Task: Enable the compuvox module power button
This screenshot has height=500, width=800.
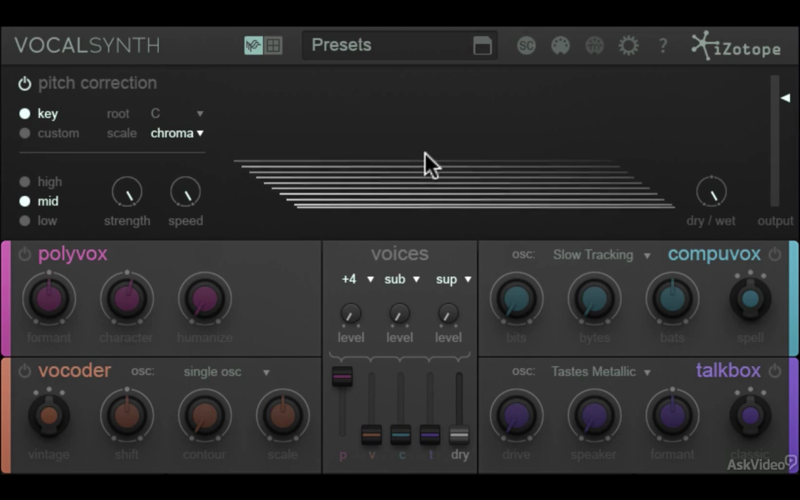Action: pyautogui.click(x=774, y=254)
